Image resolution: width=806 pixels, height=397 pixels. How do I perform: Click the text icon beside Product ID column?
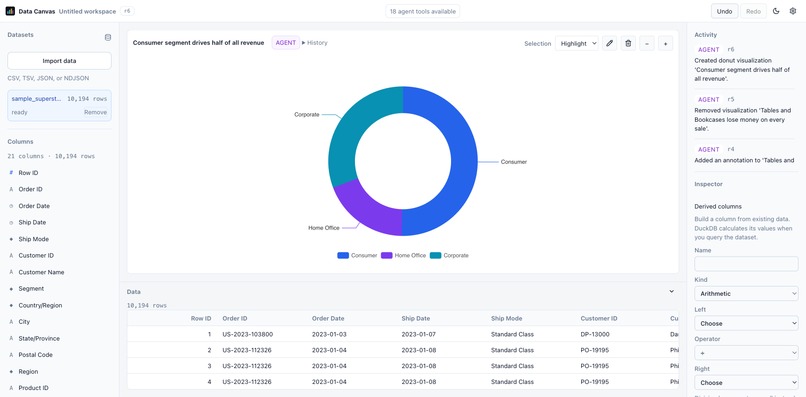point(11,388)
